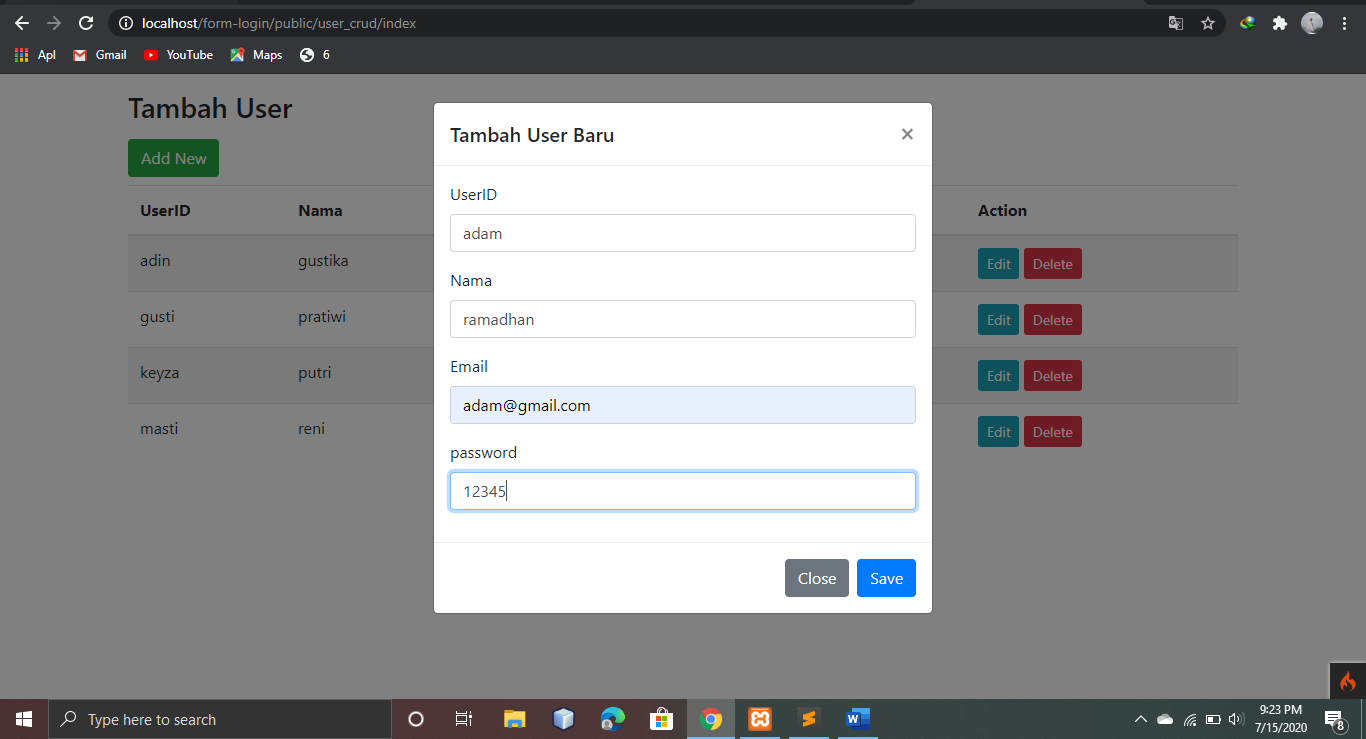Viewport: 1366px width, 739px height.
Task: View site information icon in address bar
Action: pyautogui.click(x=126, y=23)
